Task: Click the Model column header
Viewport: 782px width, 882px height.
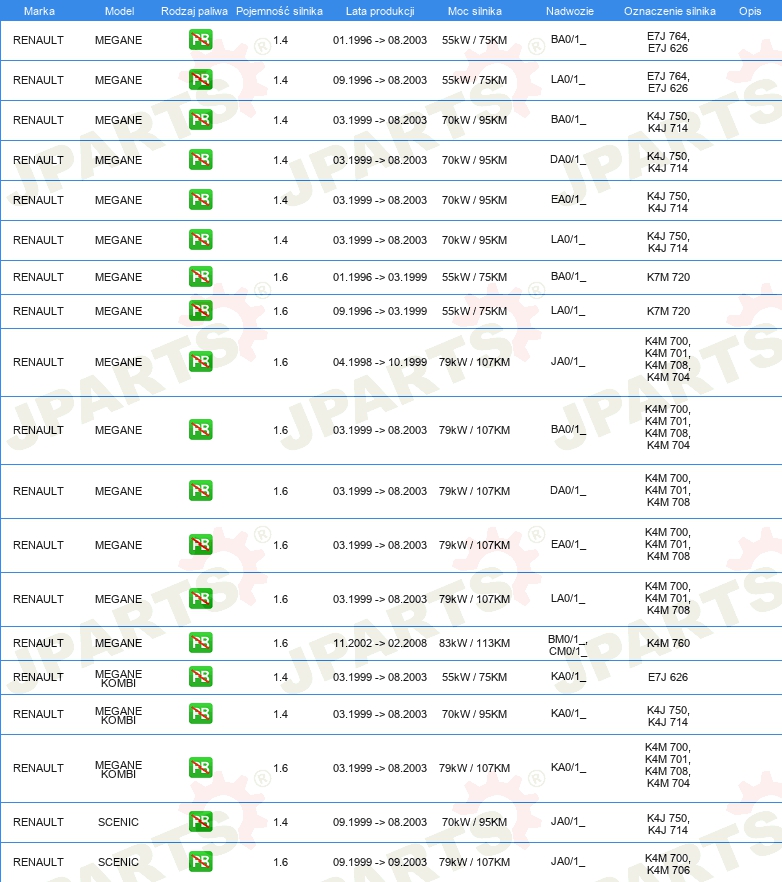Action: coord(119,11)
